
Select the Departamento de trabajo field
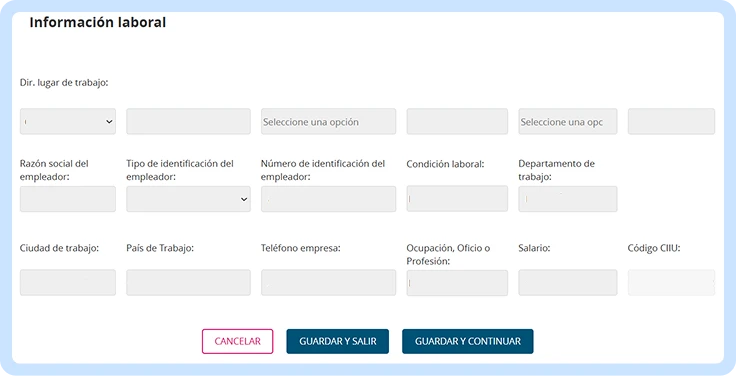(x=568, y=199)
